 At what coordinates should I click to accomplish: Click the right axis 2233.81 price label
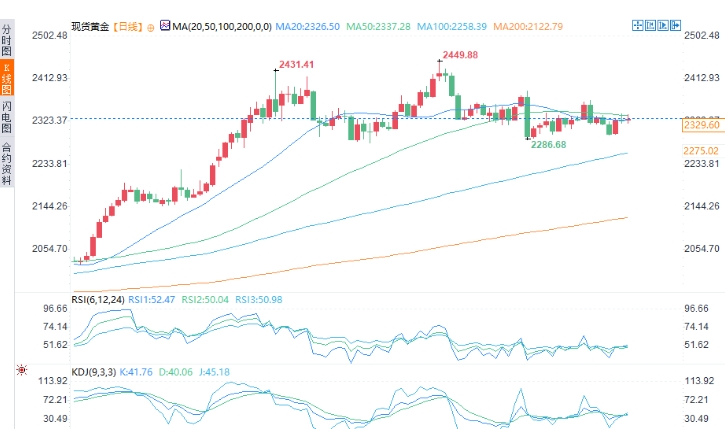pyautogui.click(x=702, y=164)
